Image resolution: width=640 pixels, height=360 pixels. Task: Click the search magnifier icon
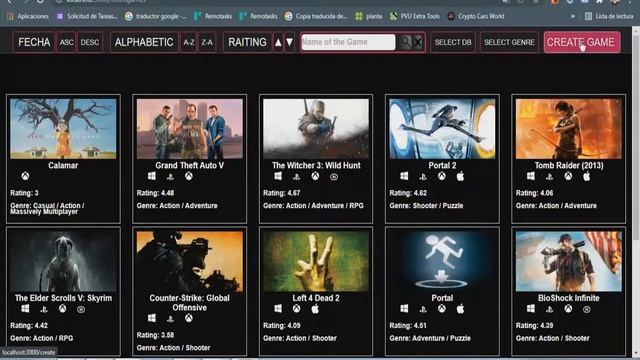tap(405, 42)
